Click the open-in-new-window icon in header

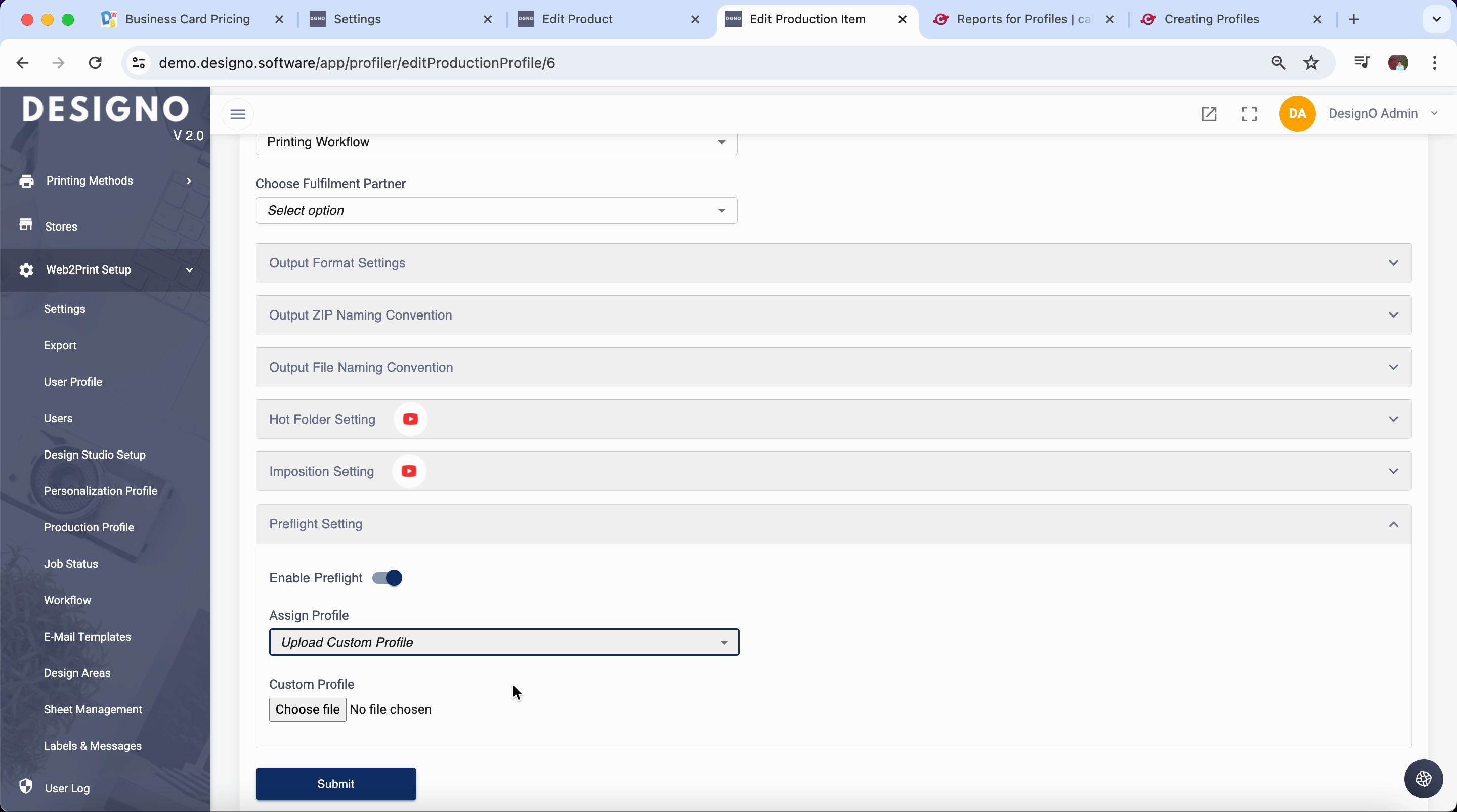pyautogui.click(x=1209, y=114)
